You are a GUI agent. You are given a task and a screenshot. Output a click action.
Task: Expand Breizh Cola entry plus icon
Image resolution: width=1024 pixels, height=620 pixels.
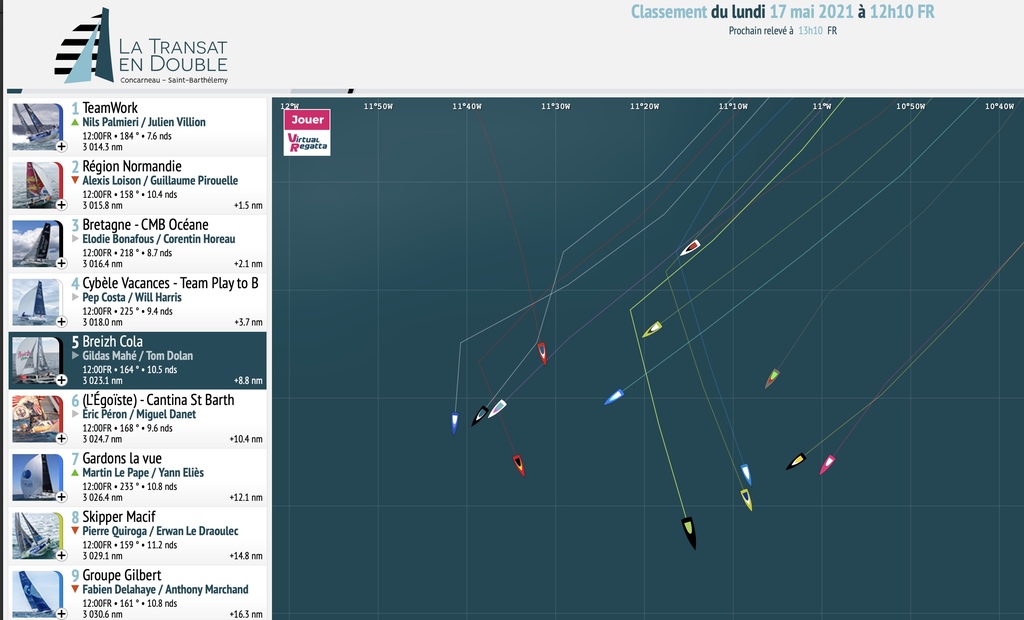[x=61, y=380]
